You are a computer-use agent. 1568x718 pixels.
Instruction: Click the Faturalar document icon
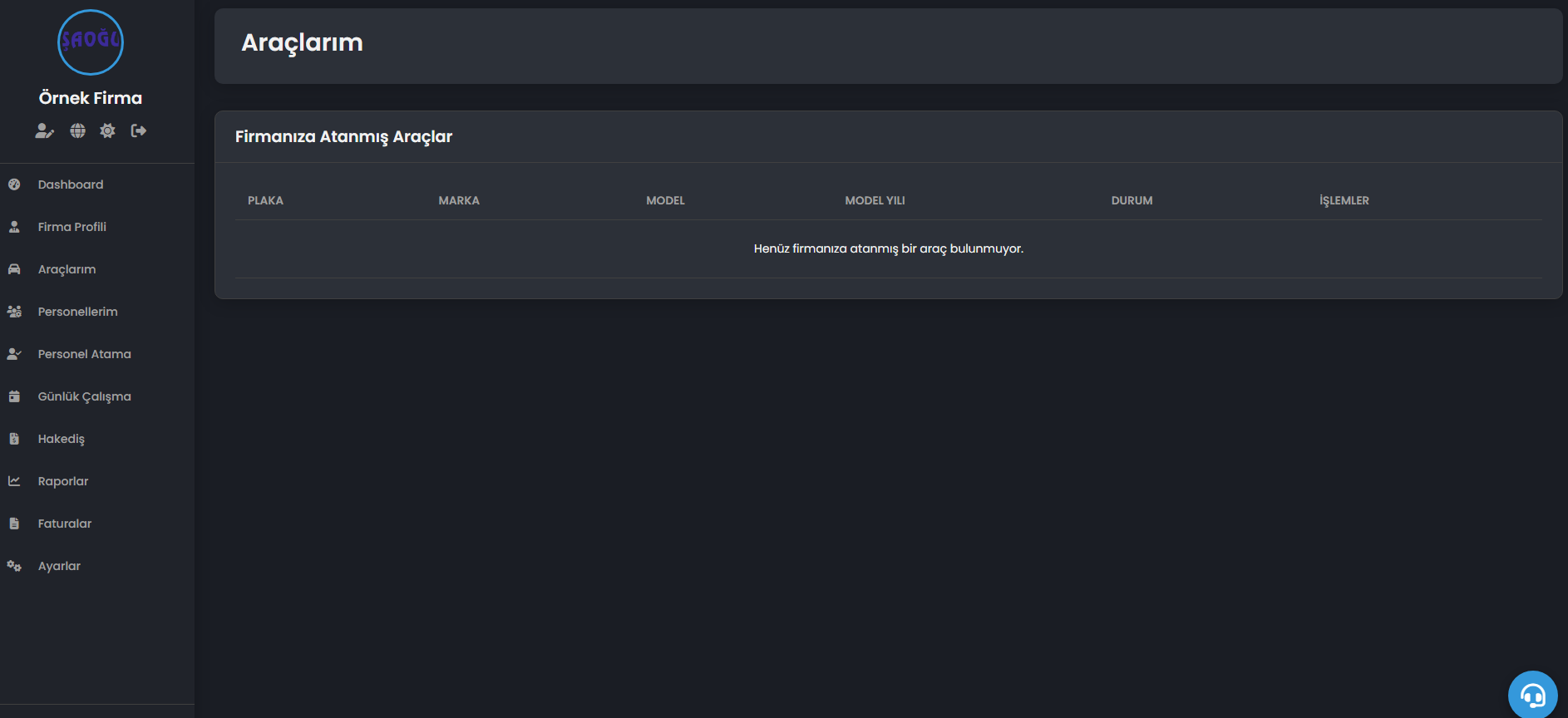pos(14,524)
